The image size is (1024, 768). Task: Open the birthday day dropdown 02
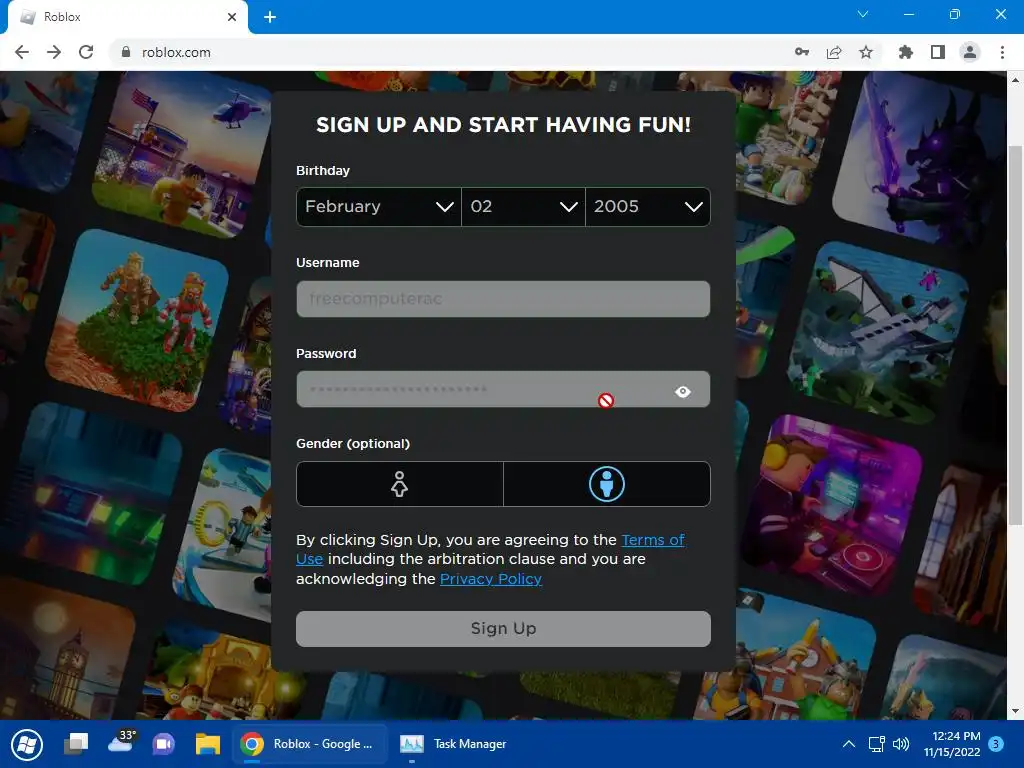pos(523,206)
